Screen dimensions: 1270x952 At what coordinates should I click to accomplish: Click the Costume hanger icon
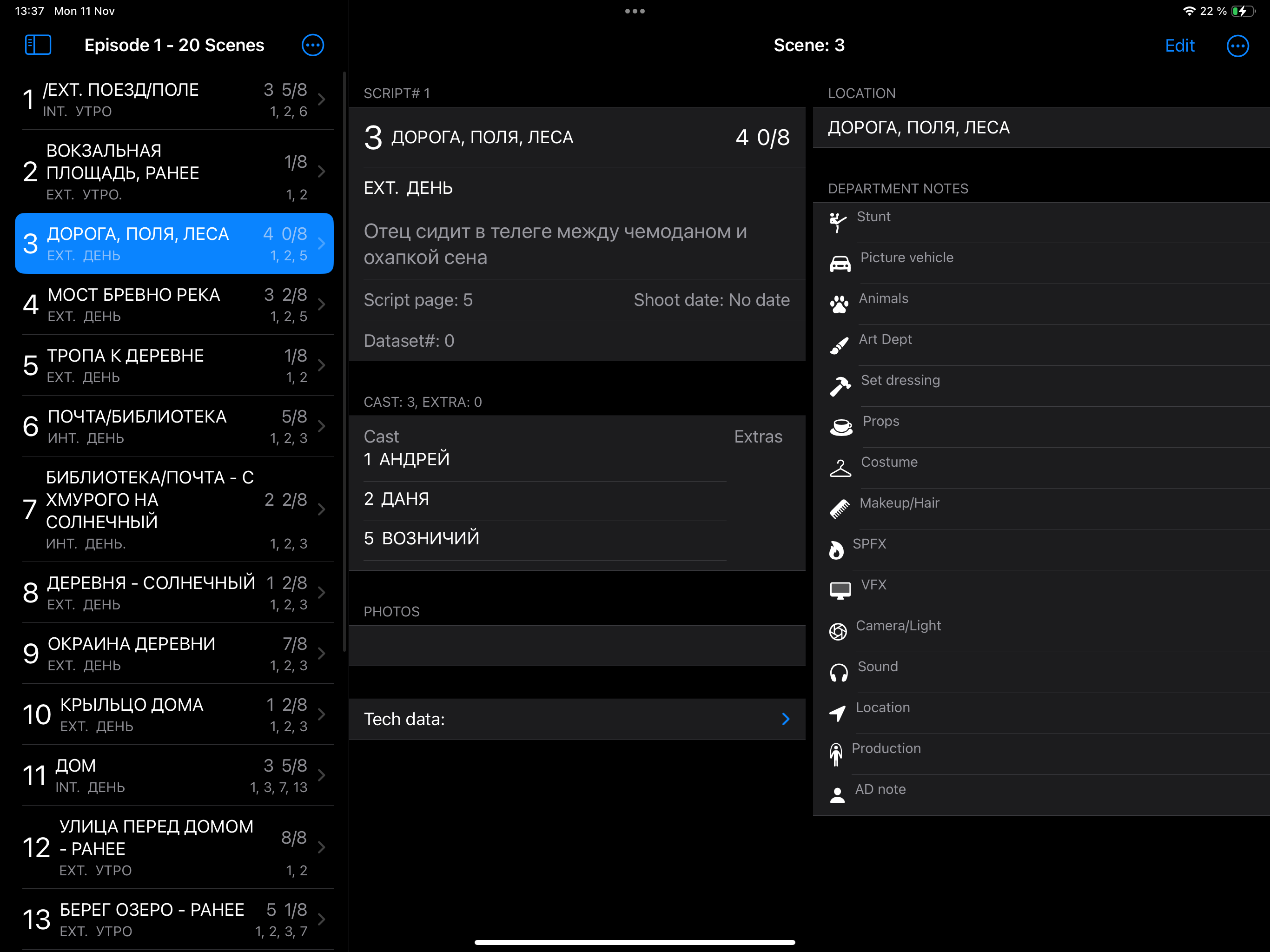pyautogui.click(x=840, y=468)
